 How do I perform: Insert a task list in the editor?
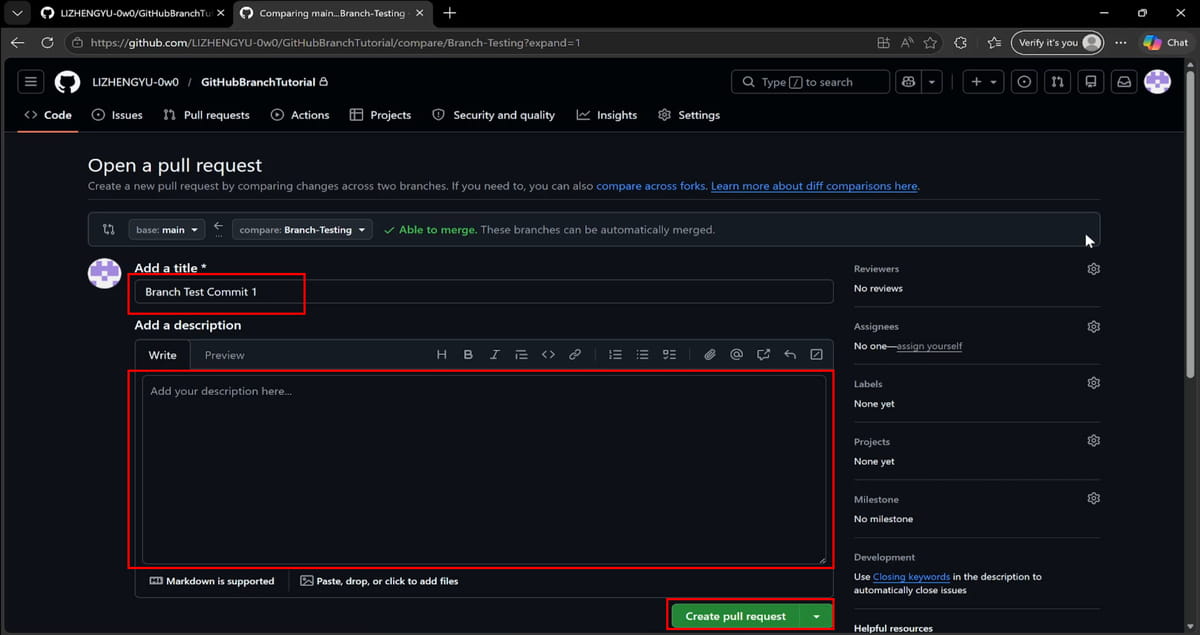click(x=669, y=354)
